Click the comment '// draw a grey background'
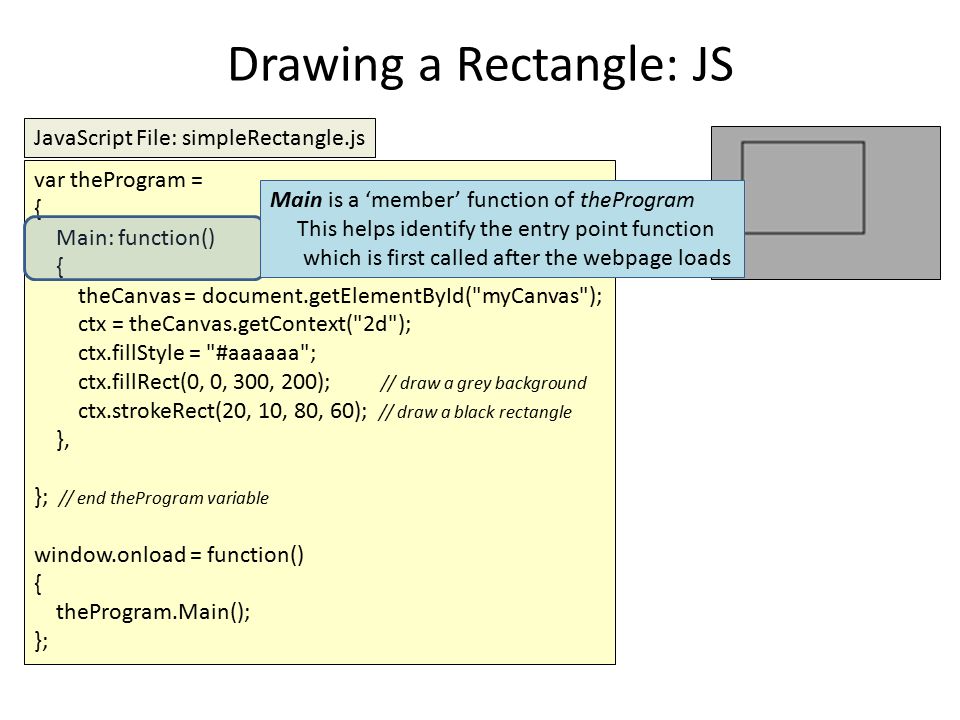This screenshot has width=960, height=720. (483, 383)
